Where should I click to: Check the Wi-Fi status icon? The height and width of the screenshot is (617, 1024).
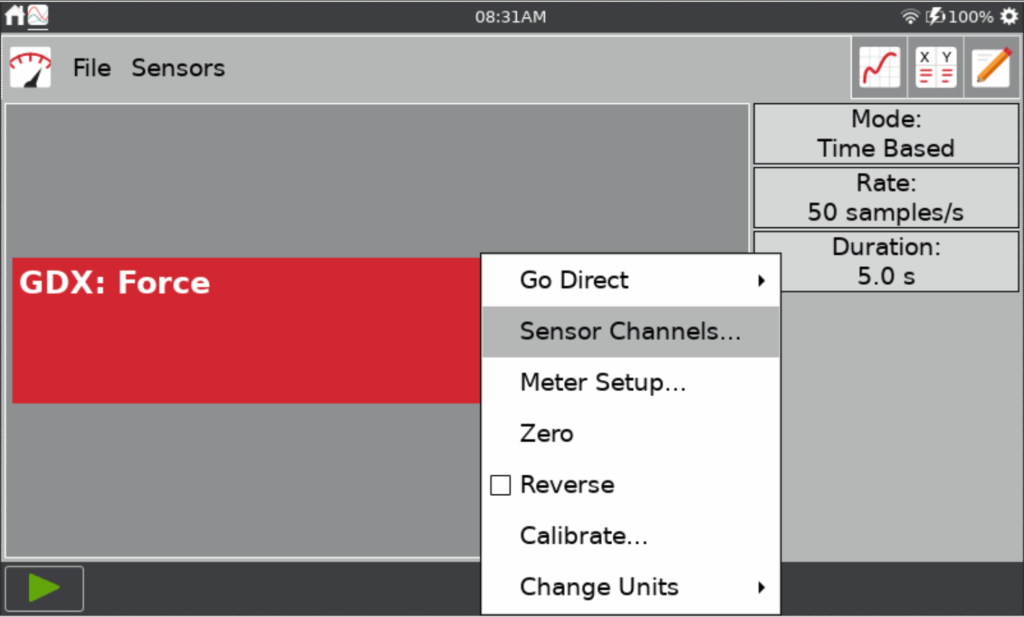pos(910,16)
